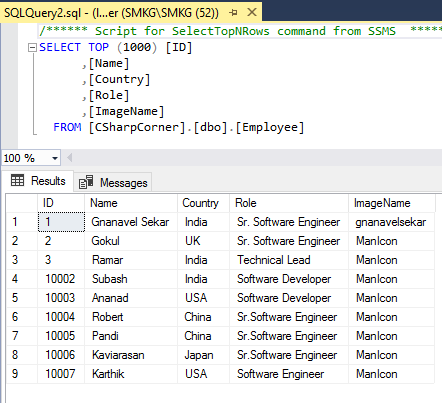Click the Gnanavel Sekar name cell
Image resolution: width=442 pixels, height=403 pixels.
click(131, 222)
